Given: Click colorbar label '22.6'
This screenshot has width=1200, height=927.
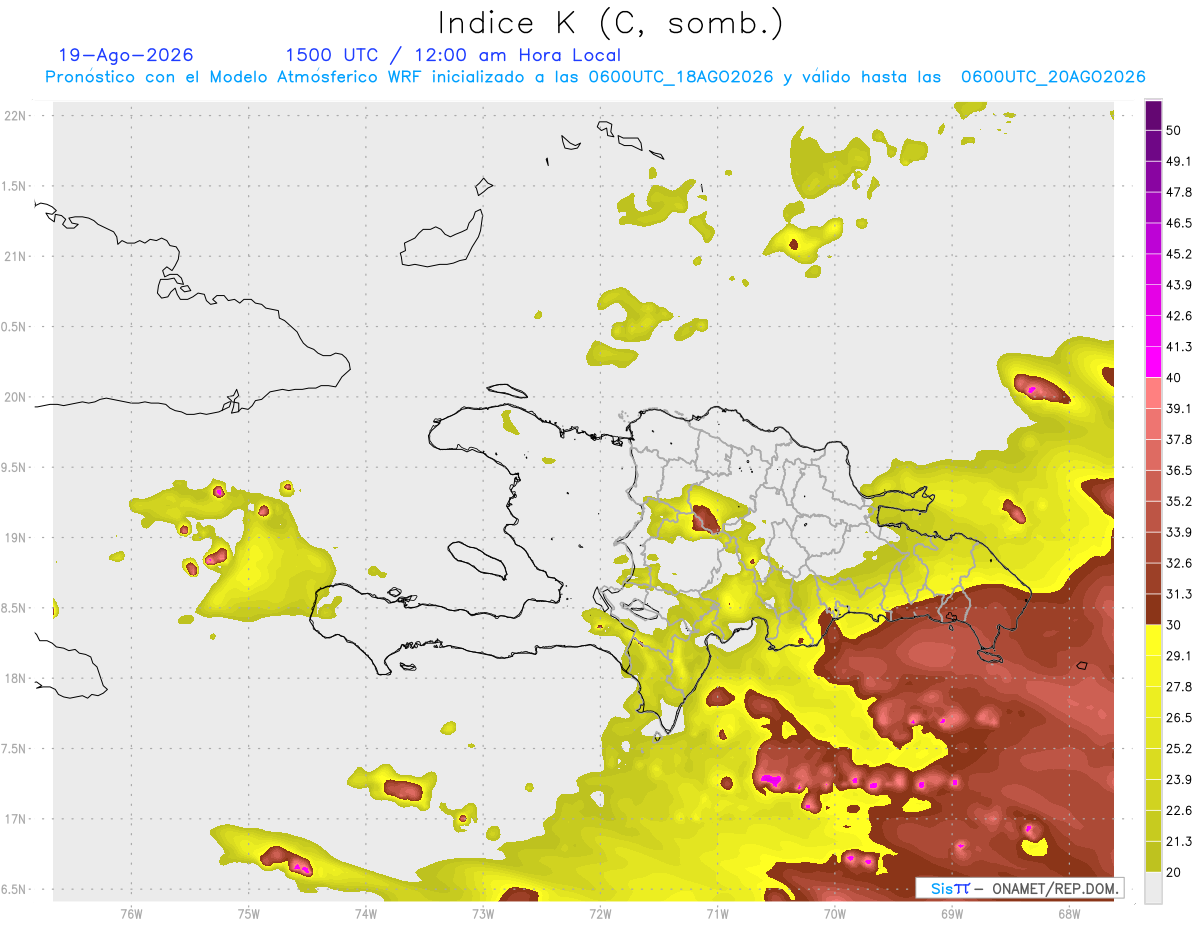Looking at the screenshot, I should [x=1179, y=811].
